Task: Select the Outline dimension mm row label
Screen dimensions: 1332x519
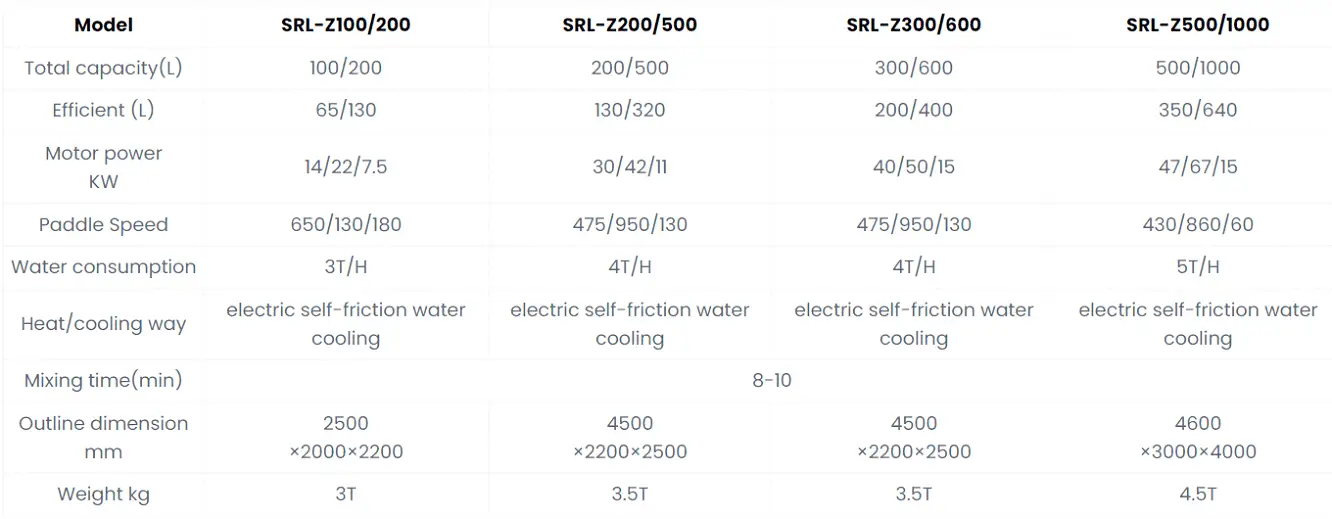Action: (103, 437)
